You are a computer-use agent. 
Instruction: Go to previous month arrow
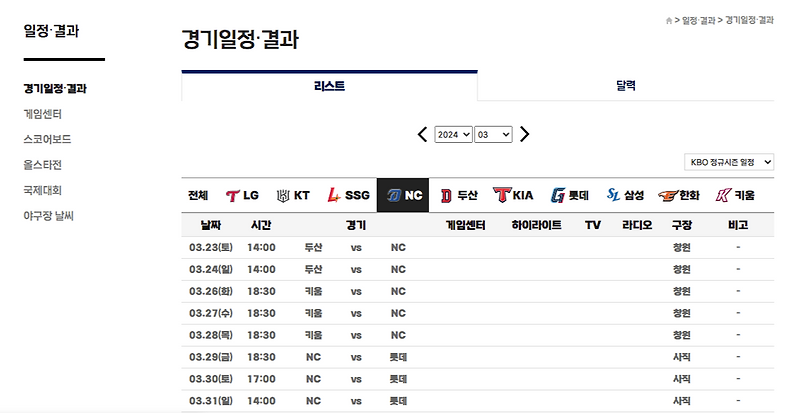click(422, 134)
